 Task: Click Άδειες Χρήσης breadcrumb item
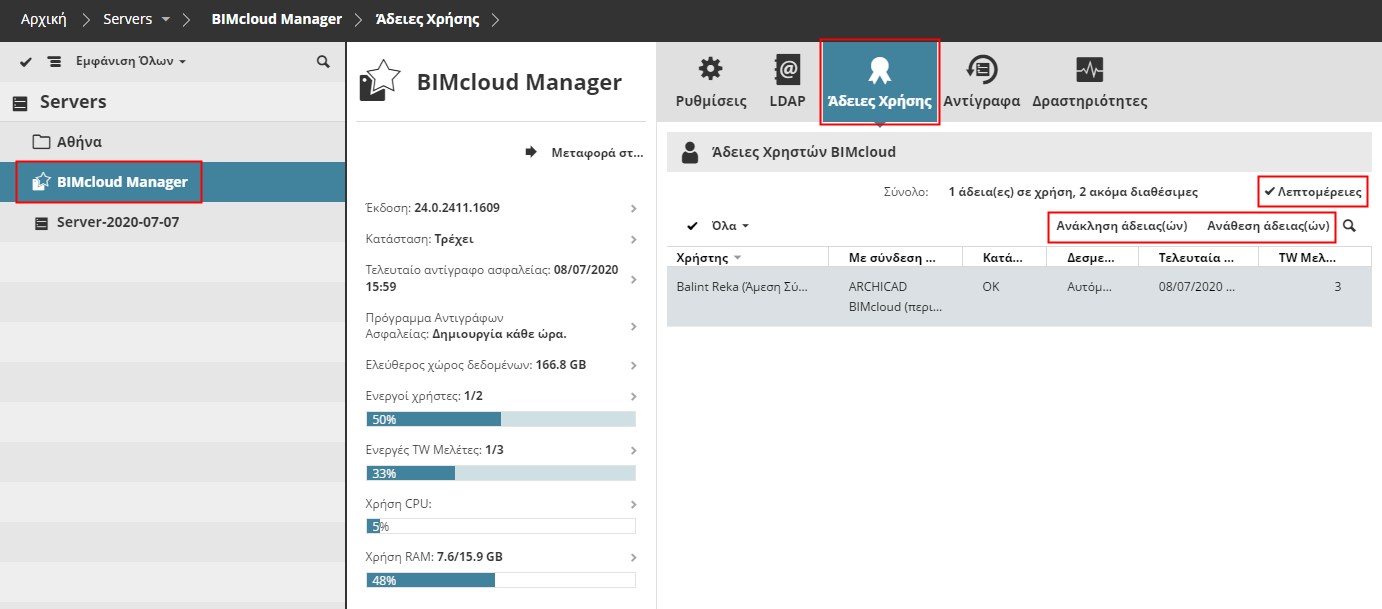(x=429, y=19)
